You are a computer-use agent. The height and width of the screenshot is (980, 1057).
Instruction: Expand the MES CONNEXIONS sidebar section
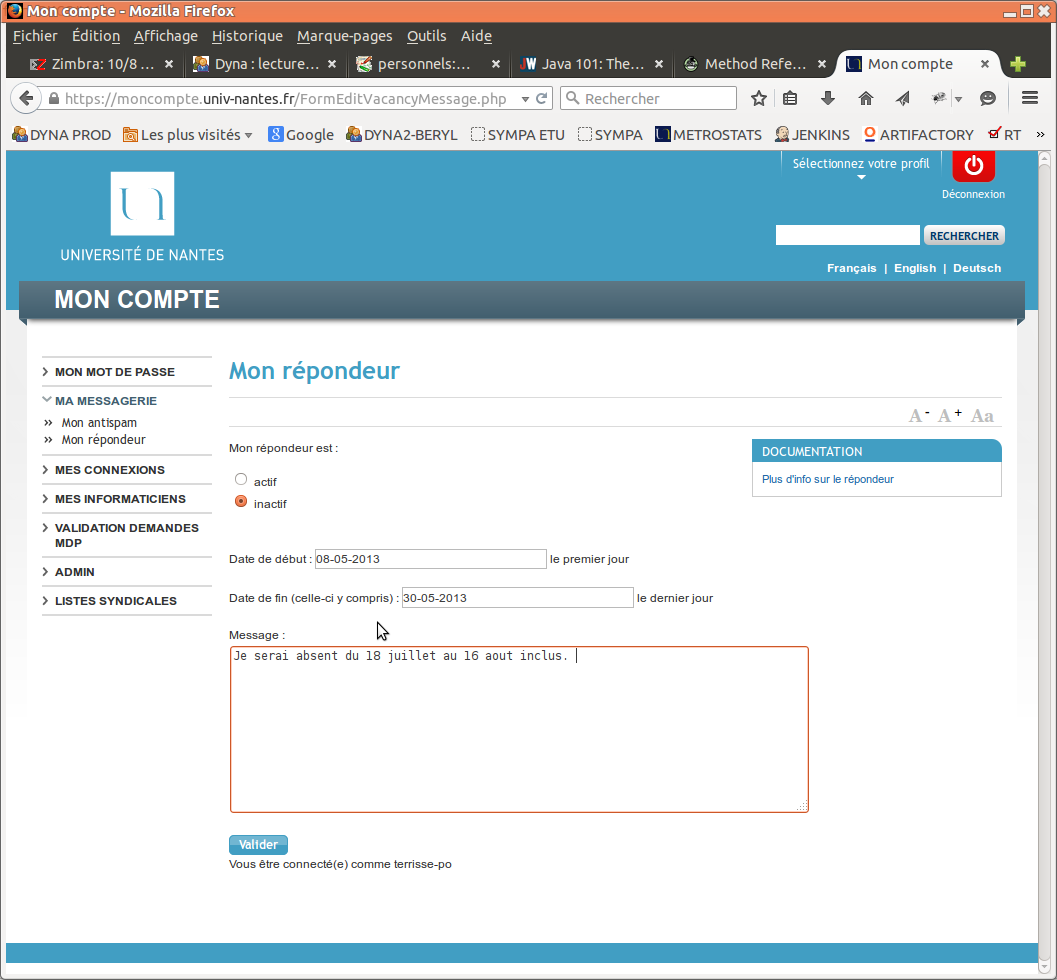[110, 469]
